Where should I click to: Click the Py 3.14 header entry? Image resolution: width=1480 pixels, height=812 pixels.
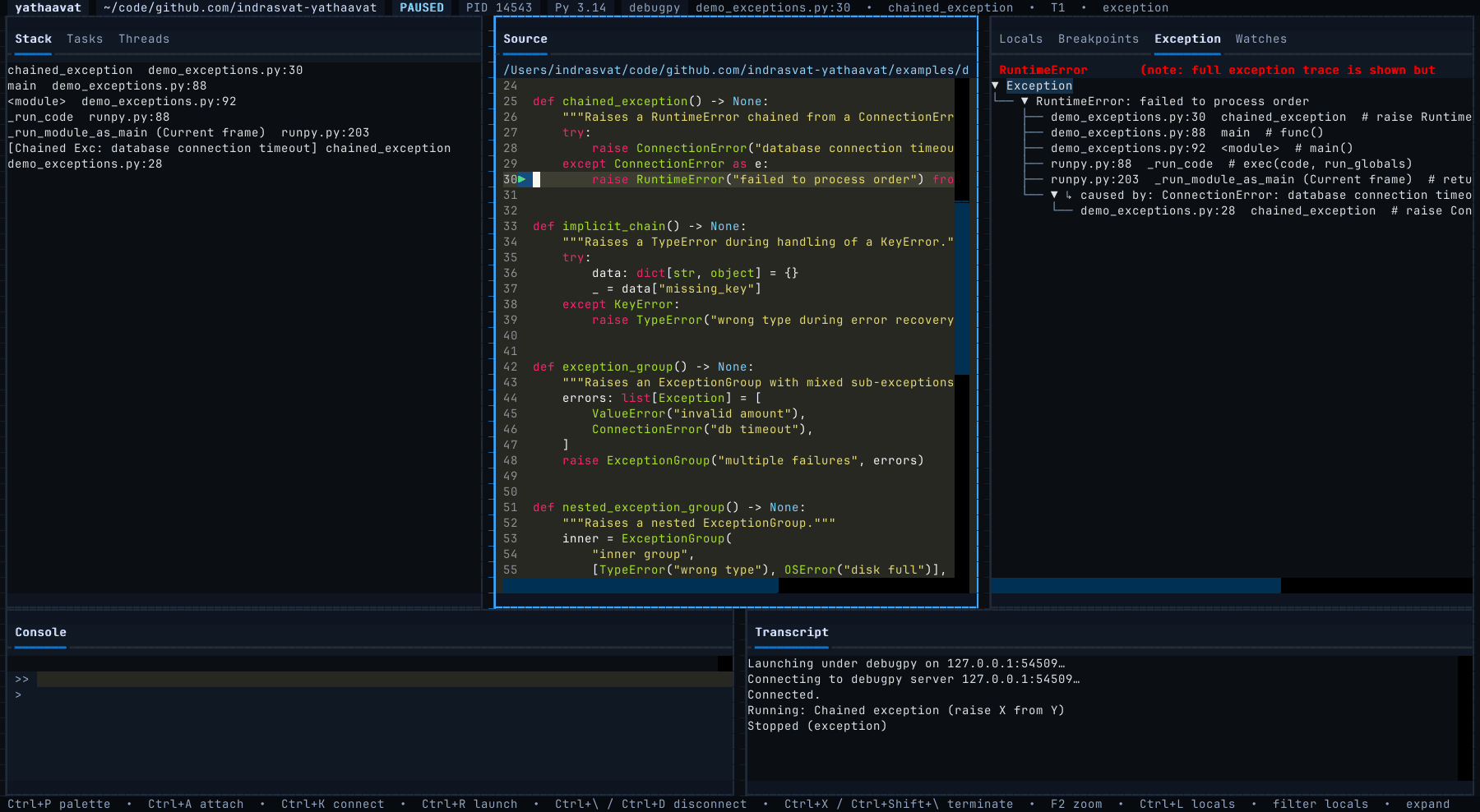(580, 7)
